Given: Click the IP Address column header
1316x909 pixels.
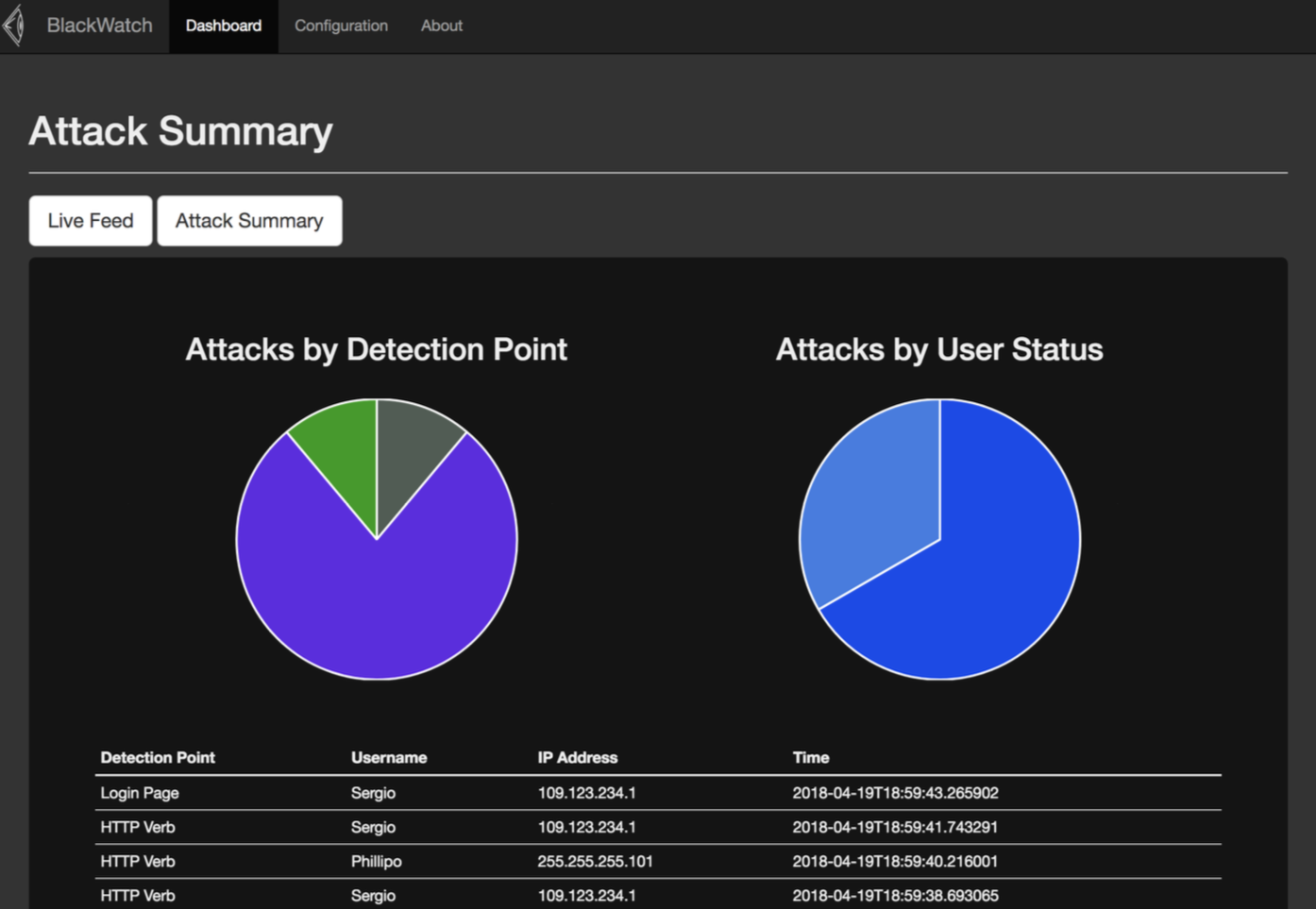Looking at the screenshot, I should pyautogui.click(x=578, y=757).
